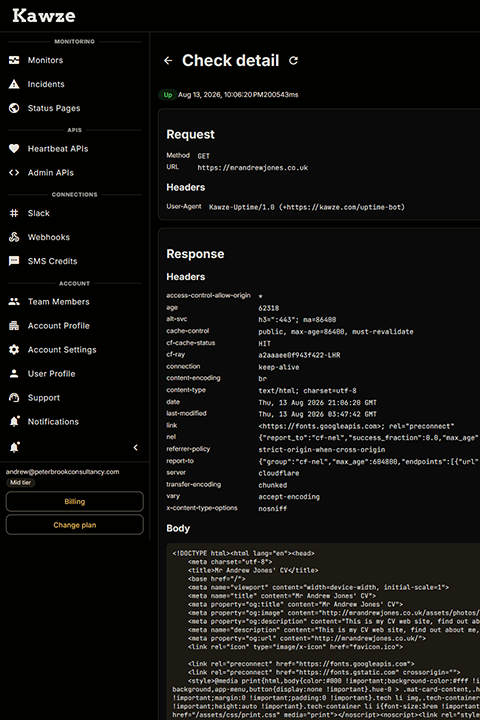Screen dimensions: 480x720
Task: Click the title line in response body
Action: (253, 570)
